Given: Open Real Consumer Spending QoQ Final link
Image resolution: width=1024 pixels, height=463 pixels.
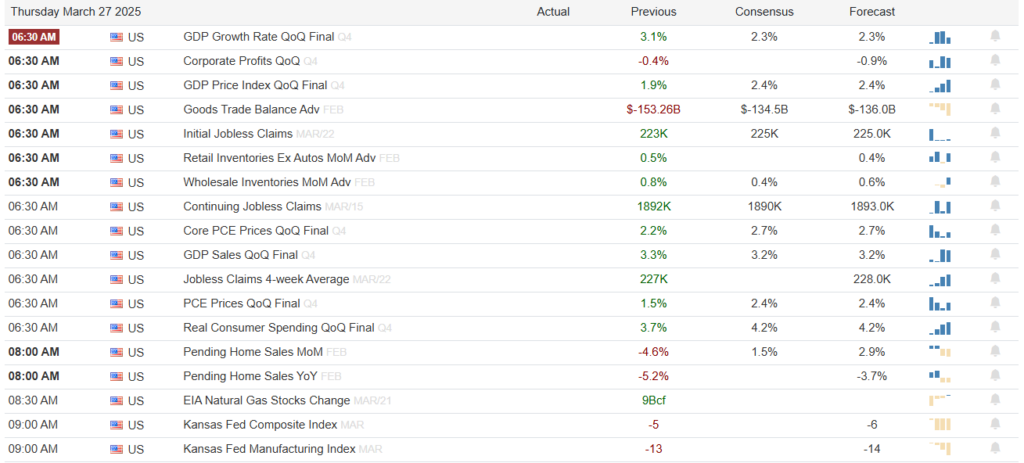Looking at the screenshot, I should point(279,327).
